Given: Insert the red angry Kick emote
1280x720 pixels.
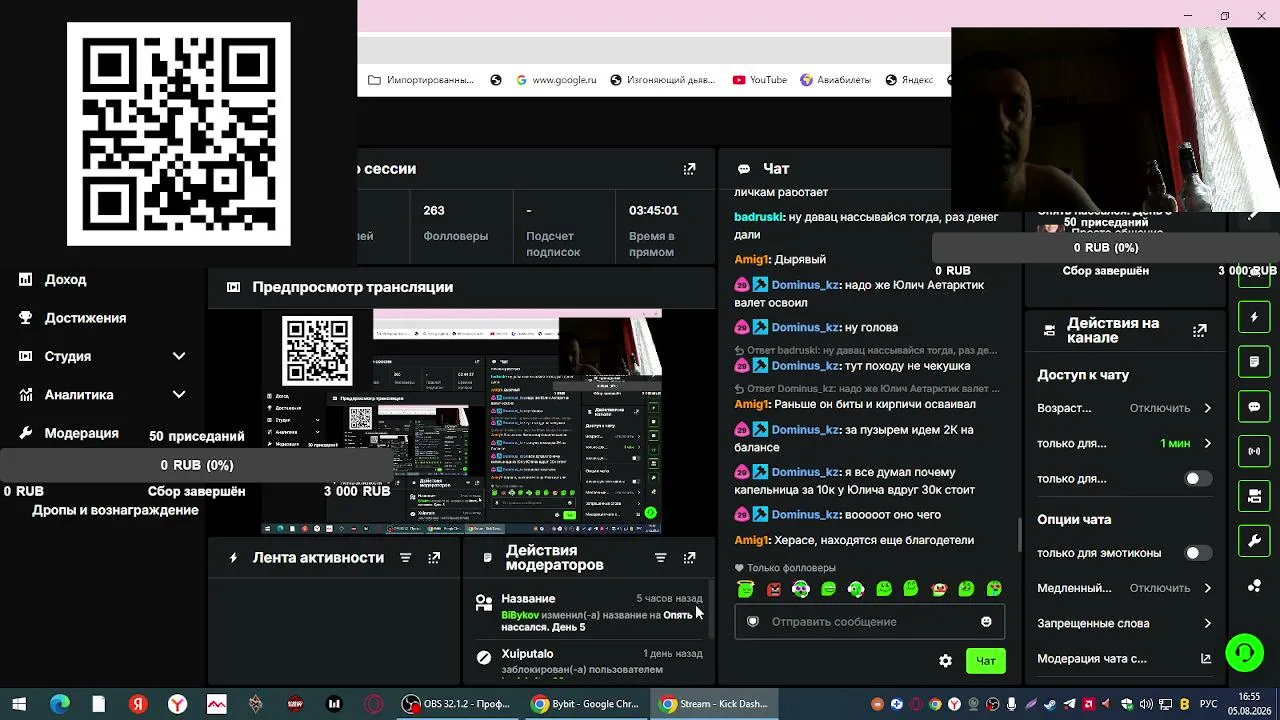Looking at the screenshot, I should point(774,590).
